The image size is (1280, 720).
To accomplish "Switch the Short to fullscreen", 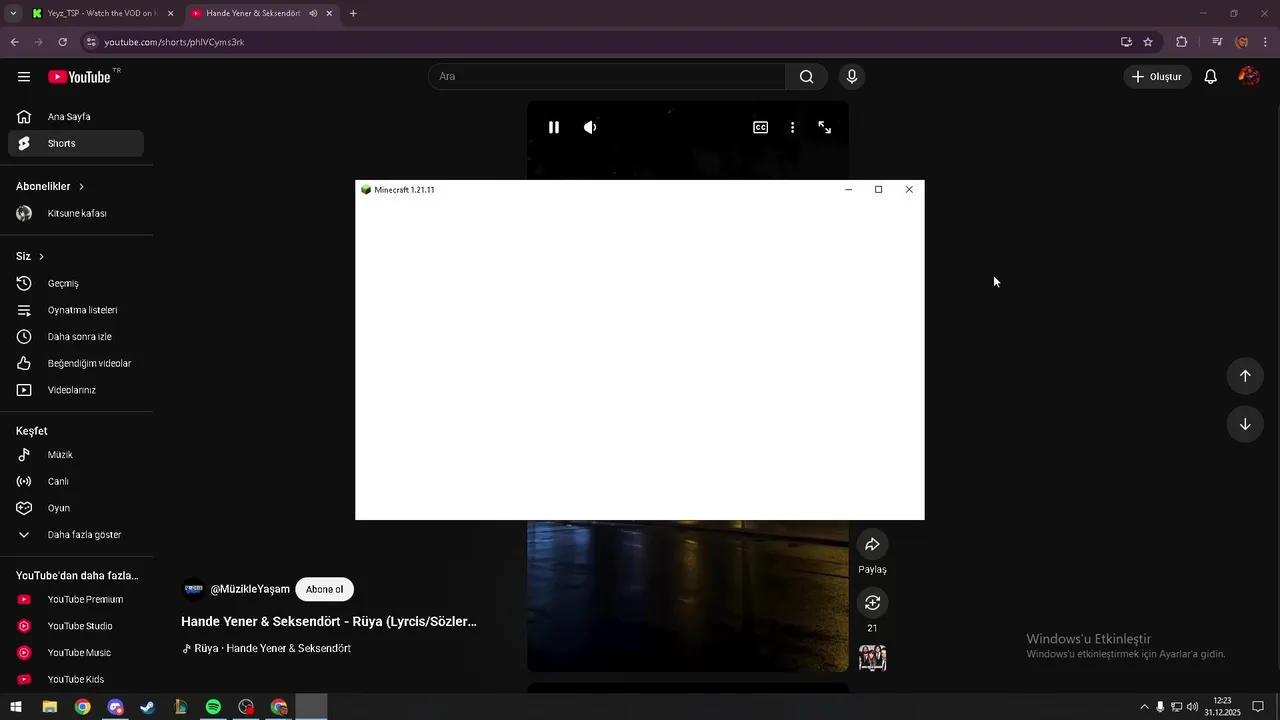I will click(824, 127).
